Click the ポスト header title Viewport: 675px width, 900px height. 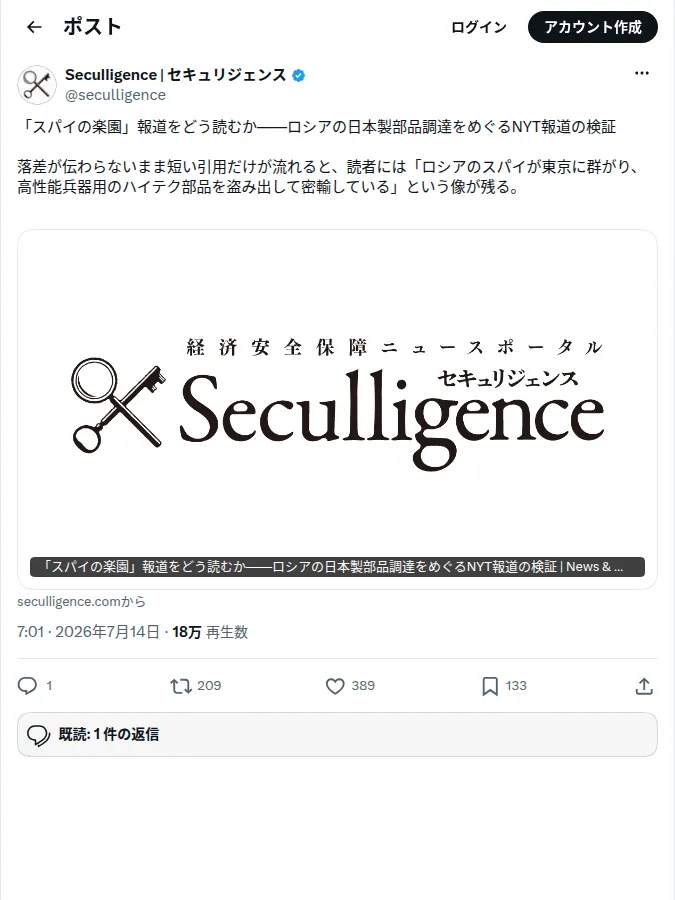pyautogui.click(x=92, y=27)
